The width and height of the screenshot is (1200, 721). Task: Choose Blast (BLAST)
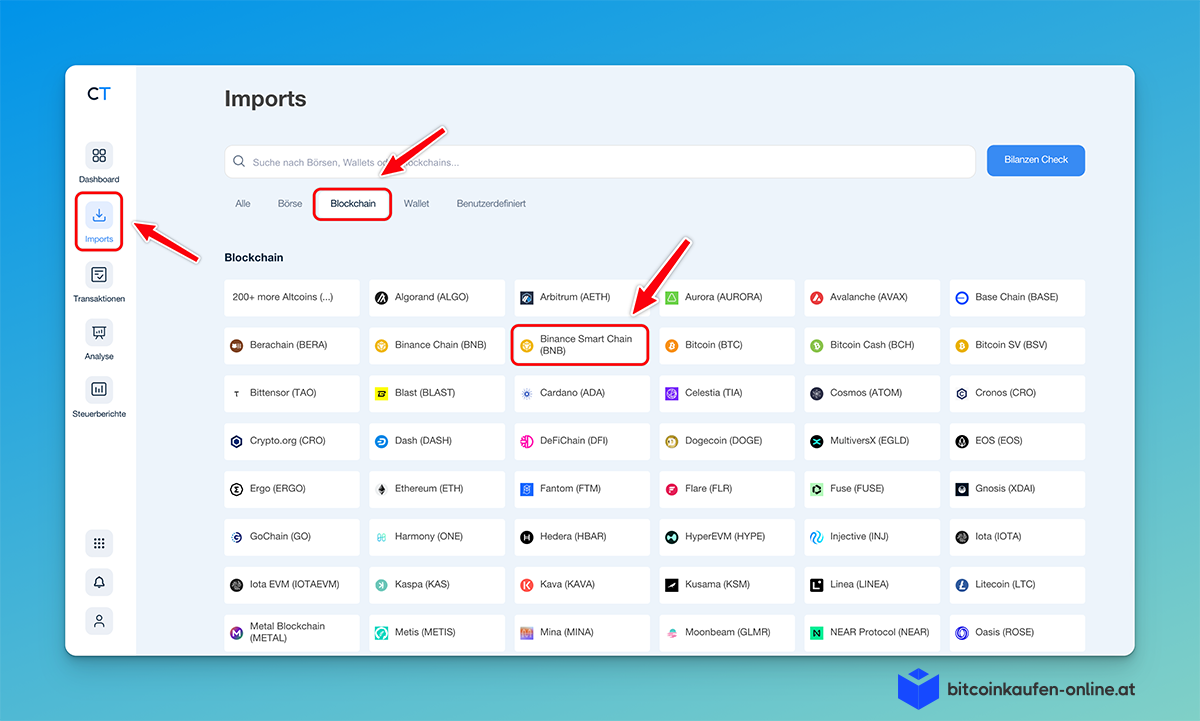[437, 393]
